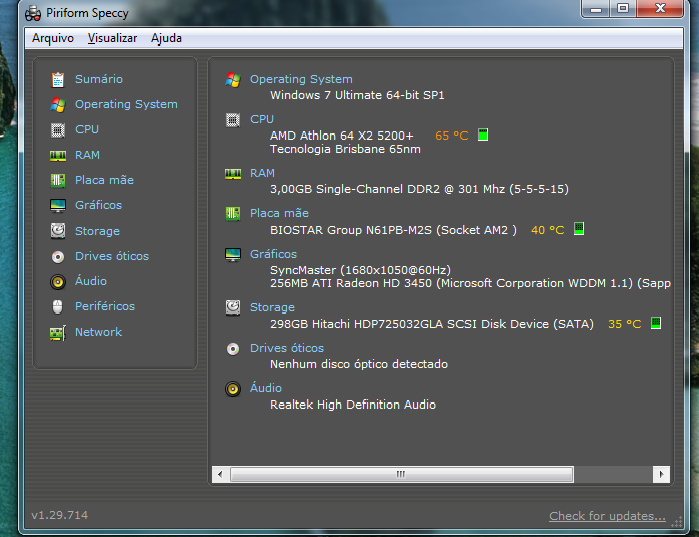Viewport: 699px width, 537px height.
Task: Select the CPU chip icon in sidebar
Action: (x=57, y=129)
